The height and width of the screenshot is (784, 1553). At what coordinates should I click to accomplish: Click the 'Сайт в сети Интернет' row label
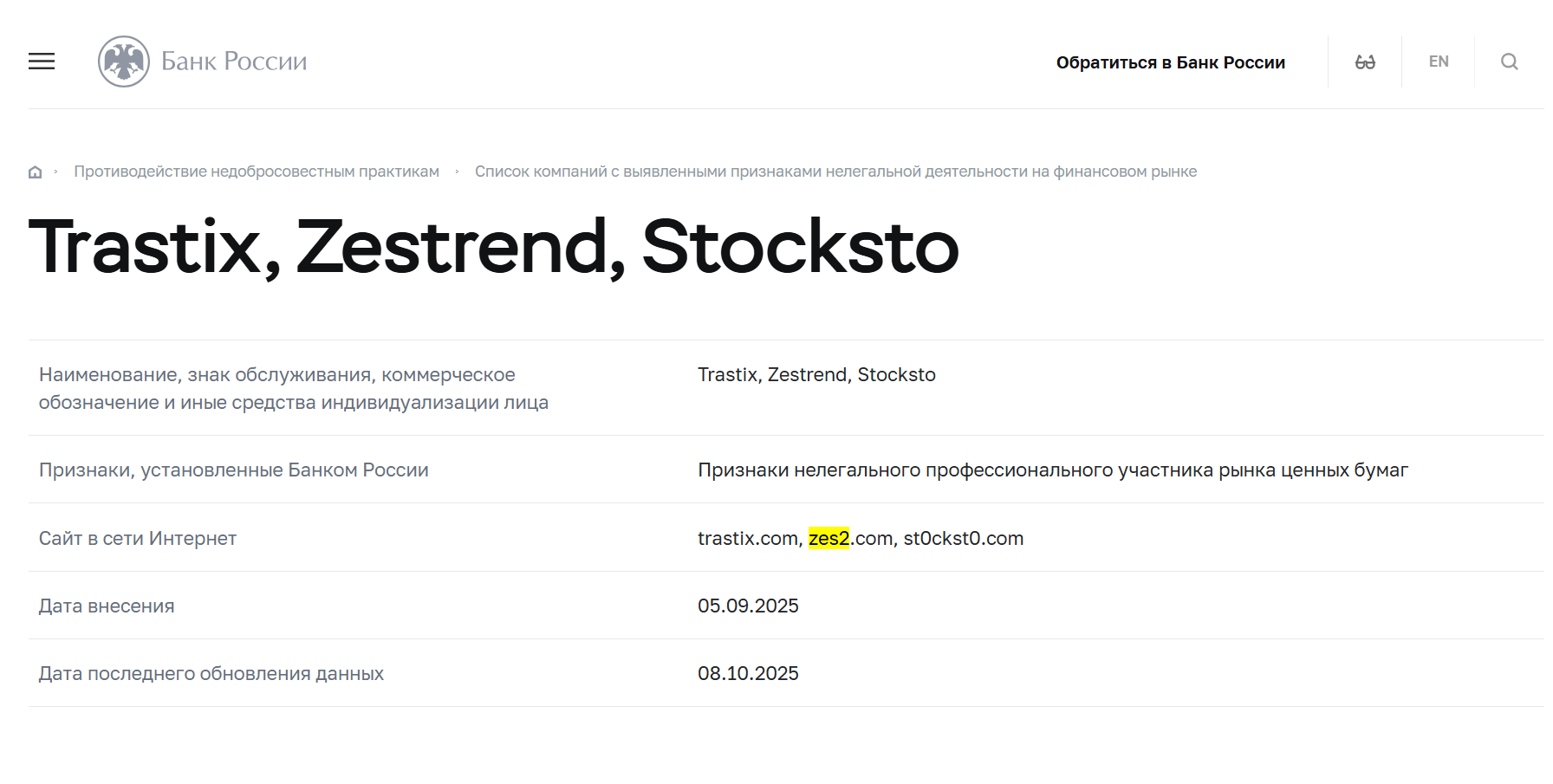(138, 538)
